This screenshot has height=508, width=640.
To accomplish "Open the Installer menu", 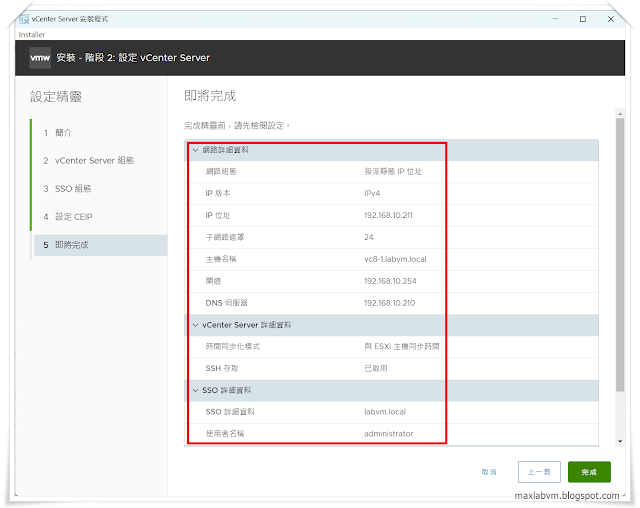I will (x=31, y=35).
